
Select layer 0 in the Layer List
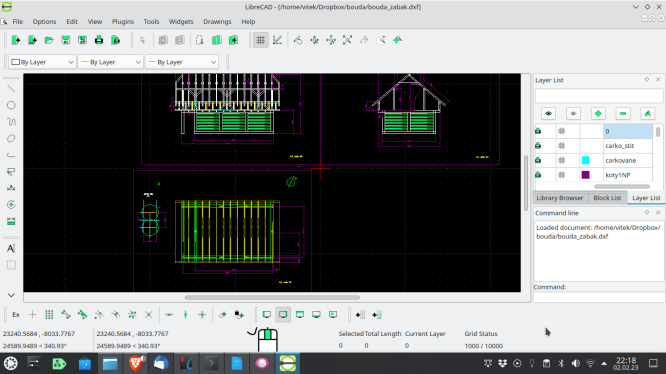click(x=628, y=131)
